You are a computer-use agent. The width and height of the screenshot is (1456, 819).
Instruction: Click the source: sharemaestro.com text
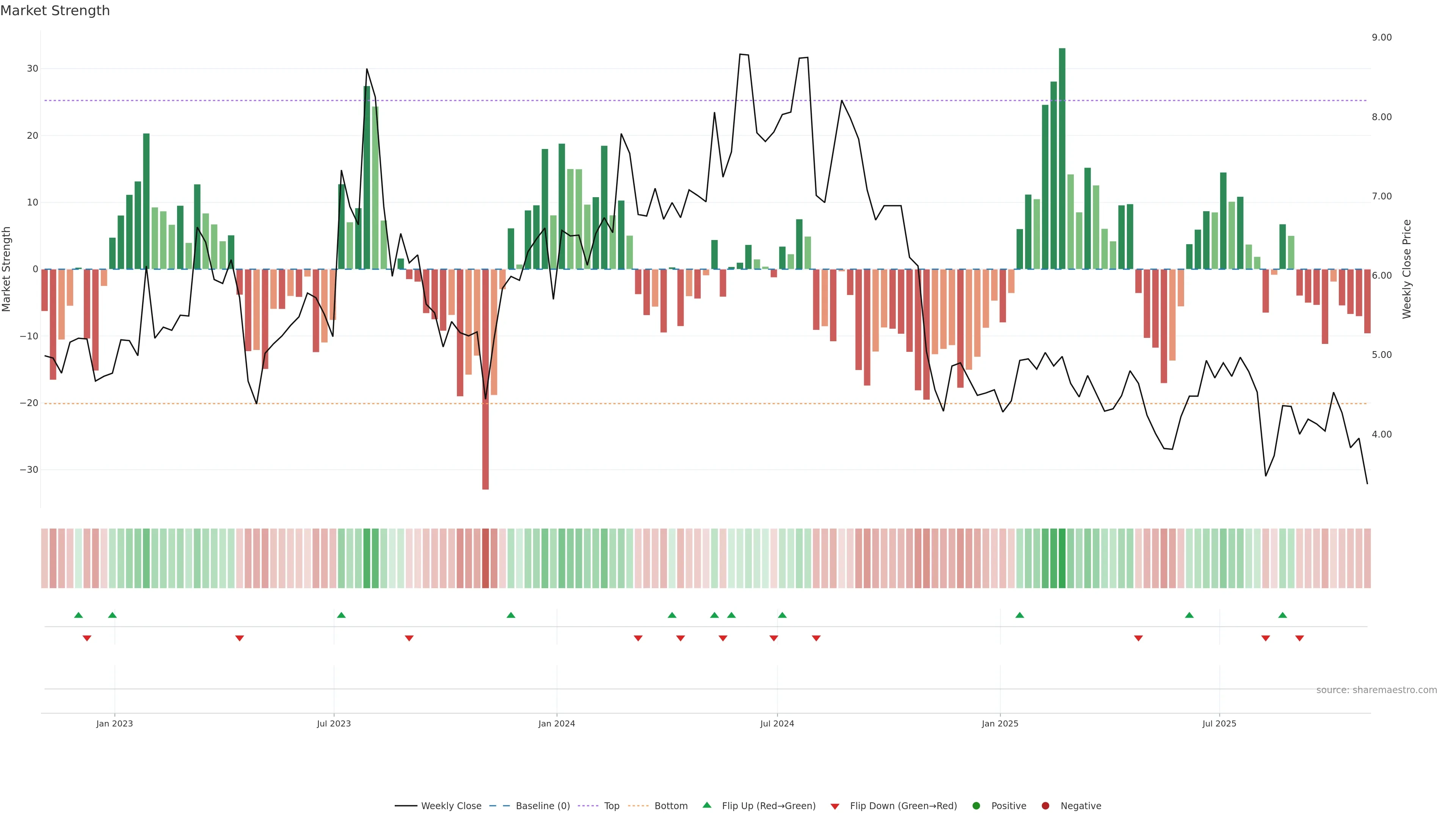click(1376, 690)
